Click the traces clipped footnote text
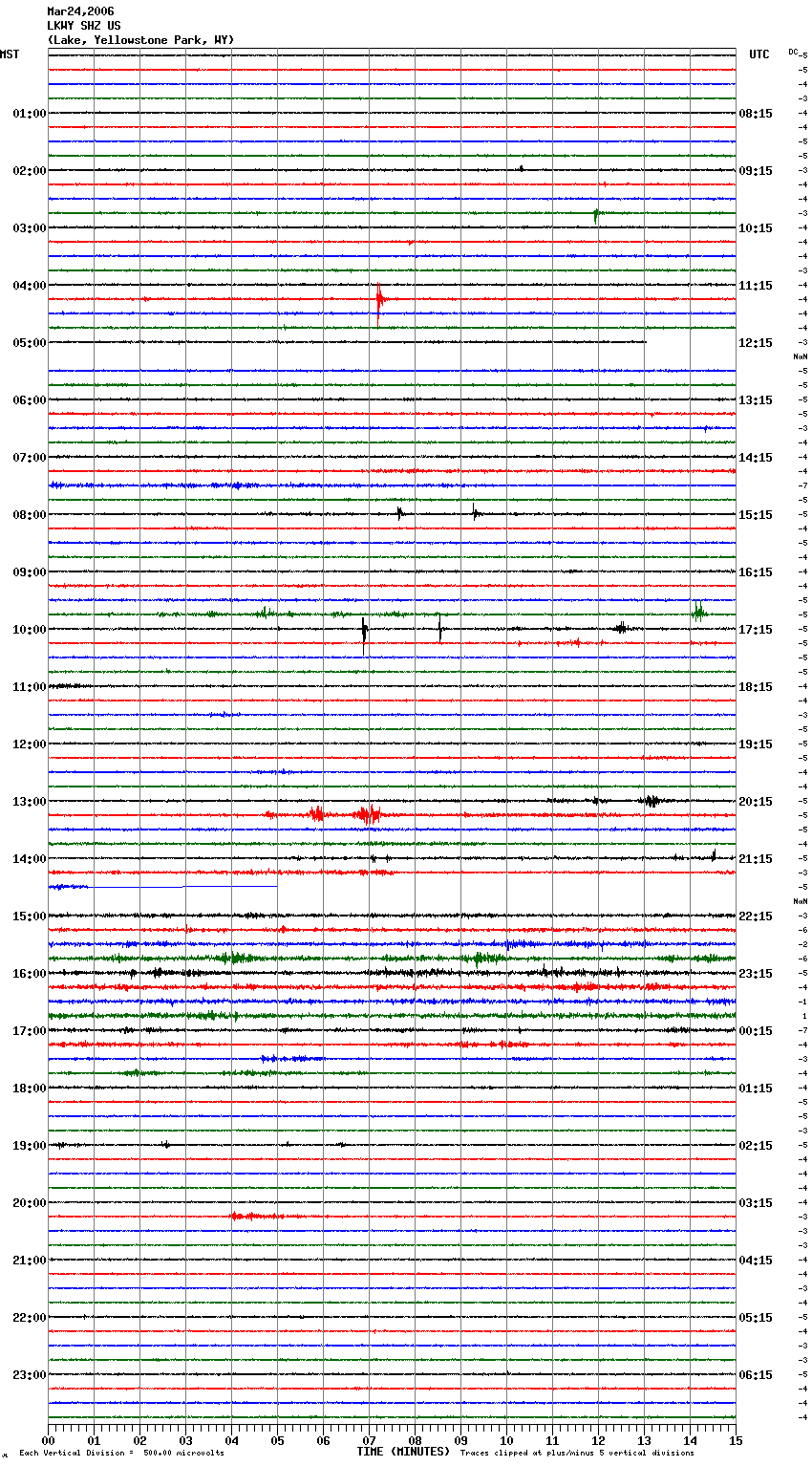 click(577, 1454)
